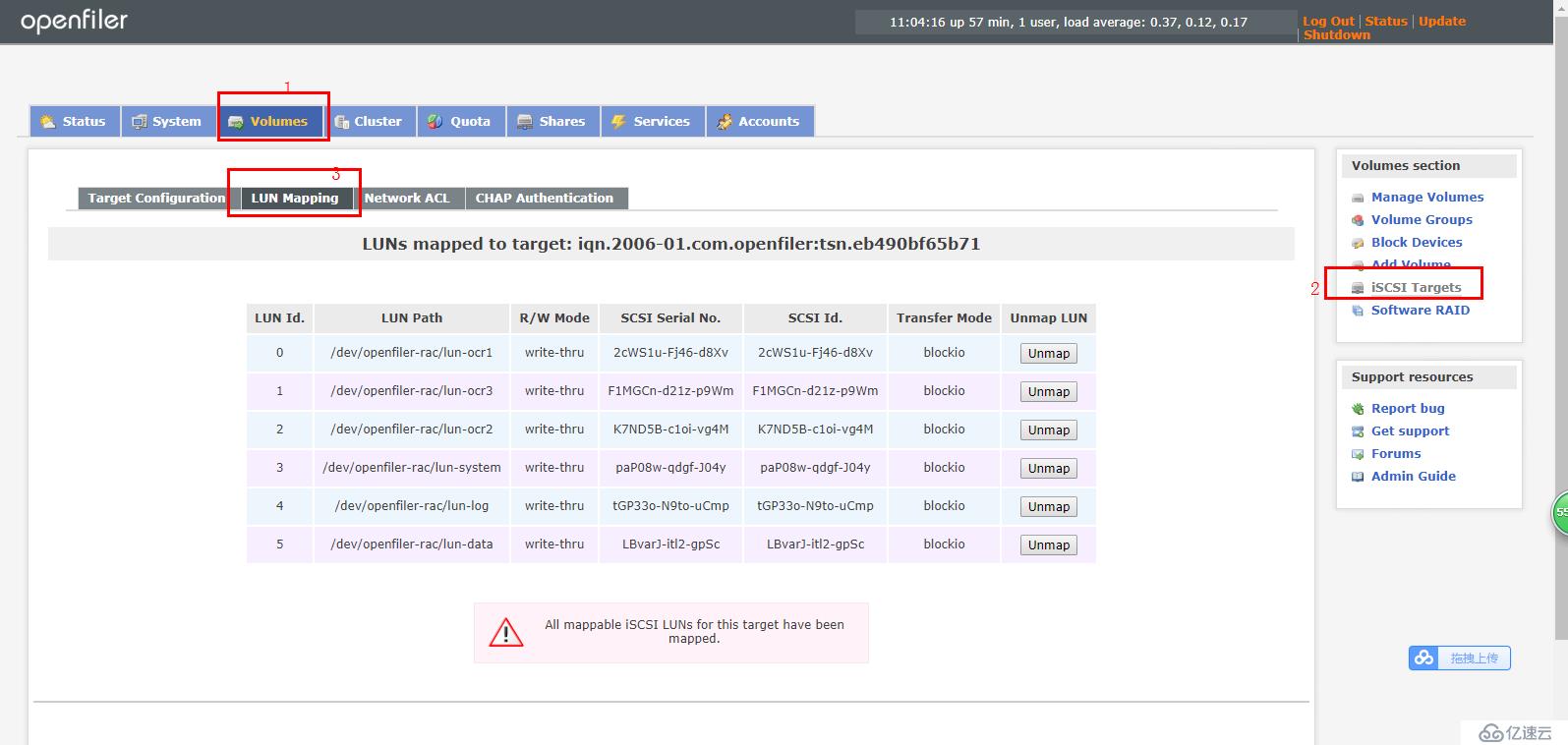
Task: Select the Target Configuration subtab
Action: (157, 199)
